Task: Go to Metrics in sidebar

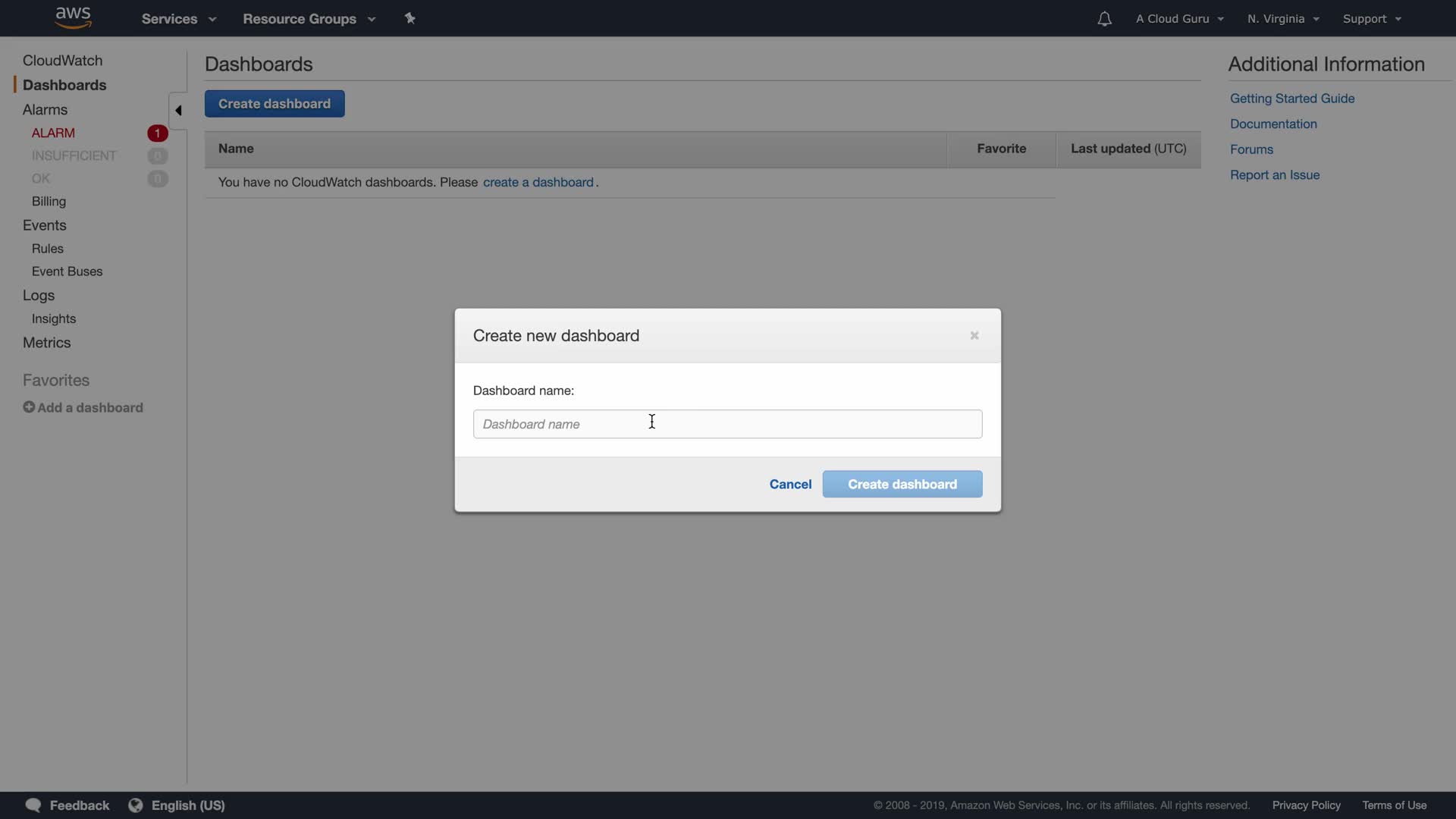Action: (46, 343)
